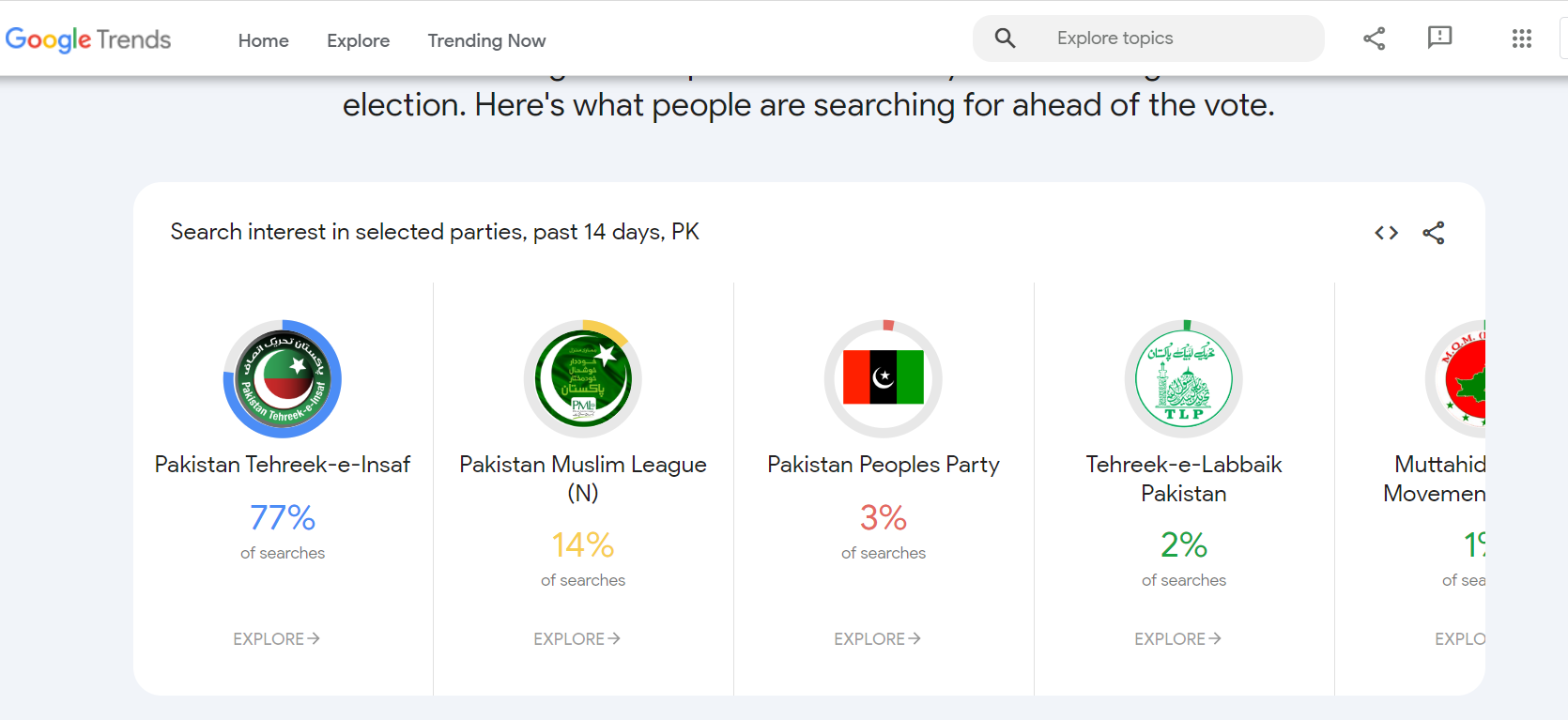Click the embed code icon on card
This screenshot has height=720, width=1568.
point(1386,233)
